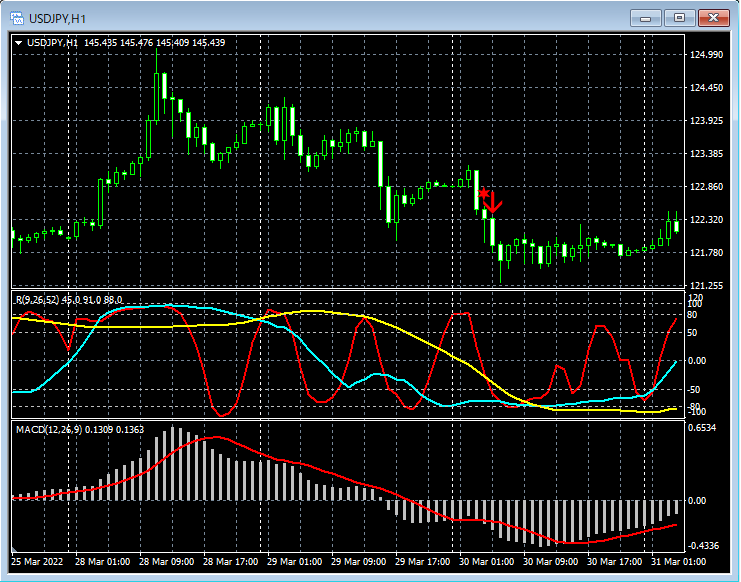This screenshot has height=582, width=741.
Task: Click the 29 Mar 17:00 time label
Action: pyautogui.click(x=423, y=562)
